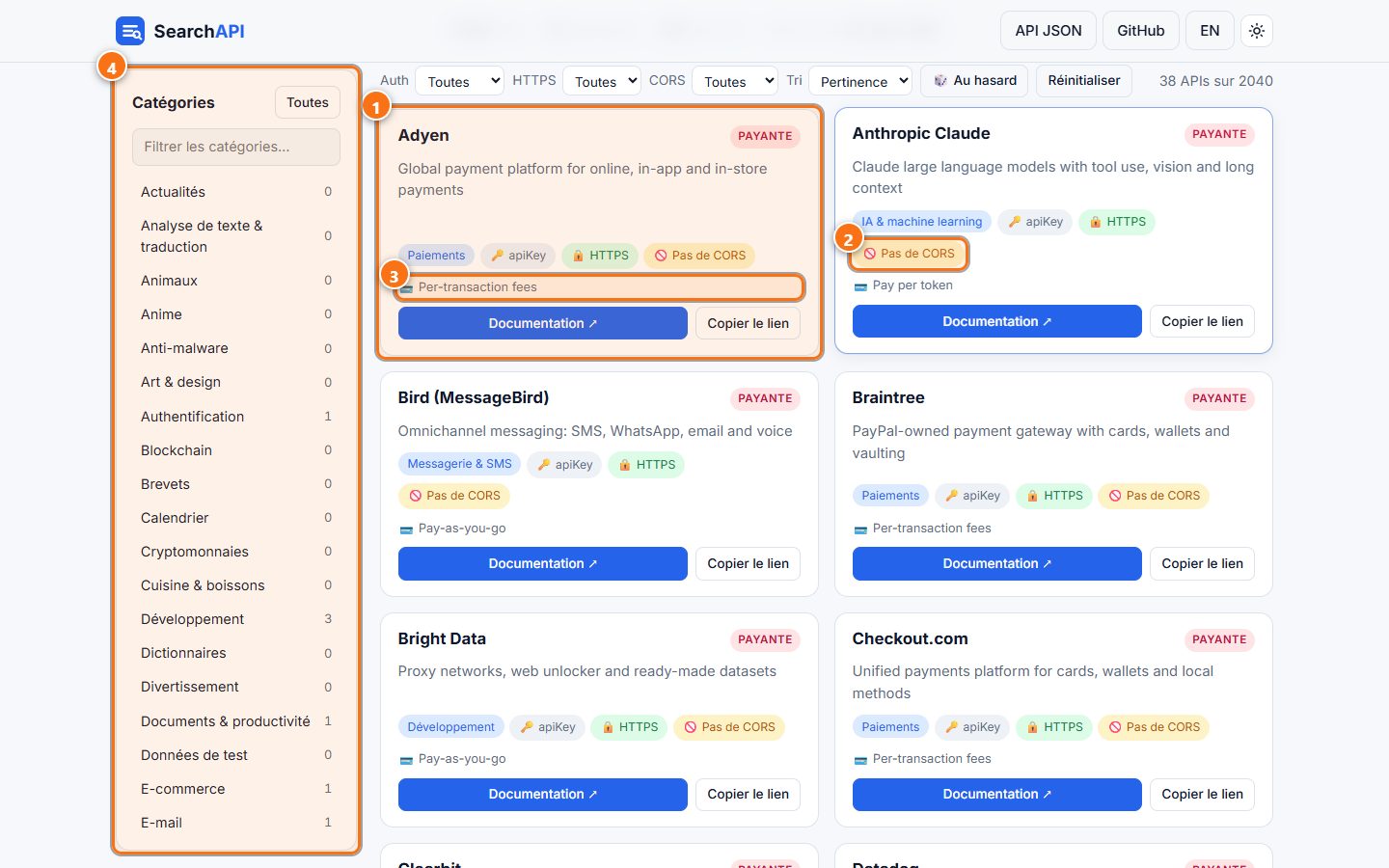1389x868 pixels.
Task: Click the apiKey badge on Bright Data card
Action: 547,727
